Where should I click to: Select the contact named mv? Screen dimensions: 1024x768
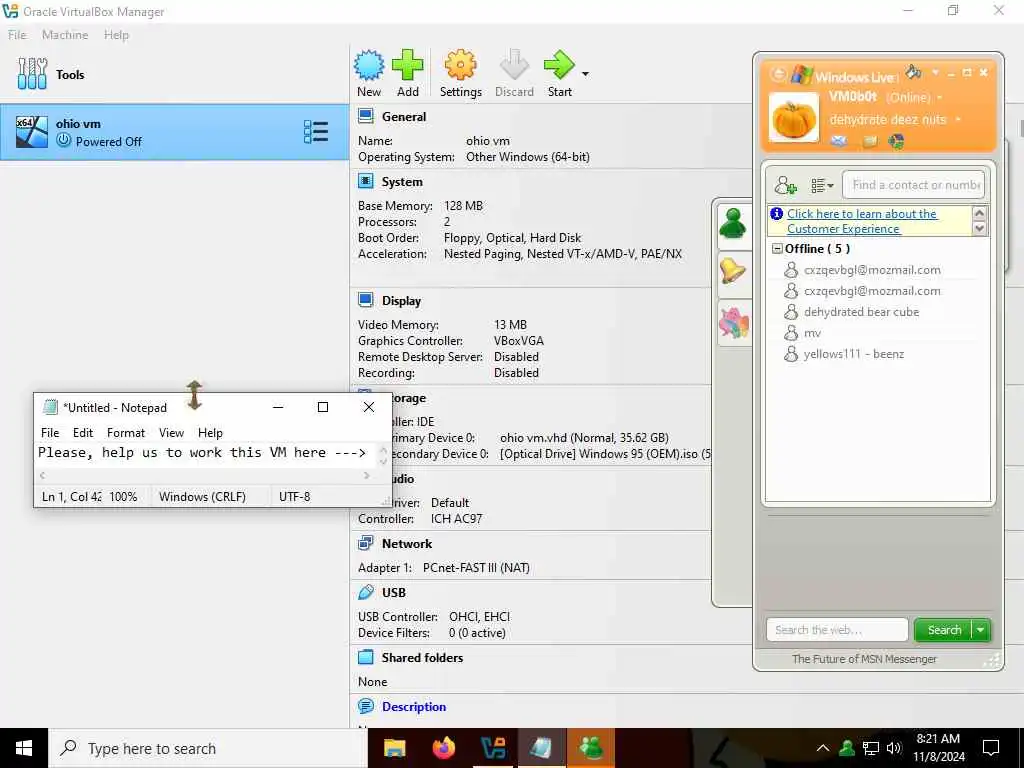tap(812, 333)
